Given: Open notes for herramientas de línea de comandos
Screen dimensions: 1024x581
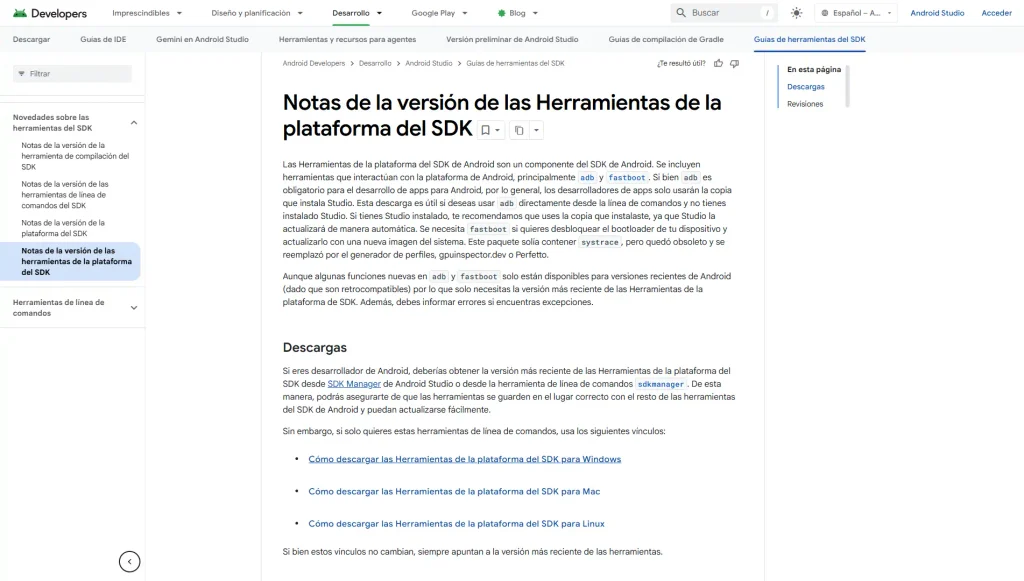Looking at the screenshot, I should [65, 195].
